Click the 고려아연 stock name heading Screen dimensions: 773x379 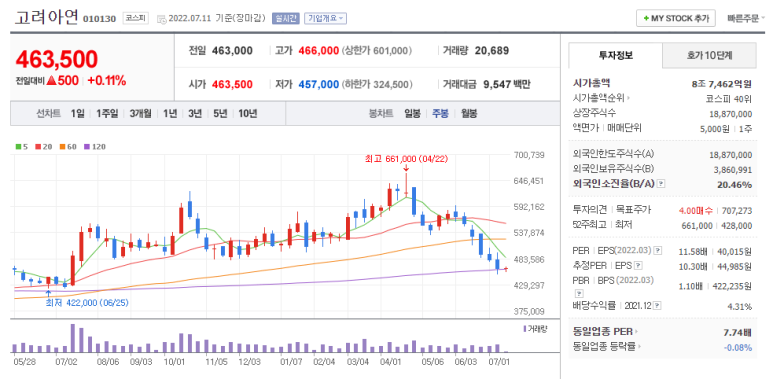(45, 17)
